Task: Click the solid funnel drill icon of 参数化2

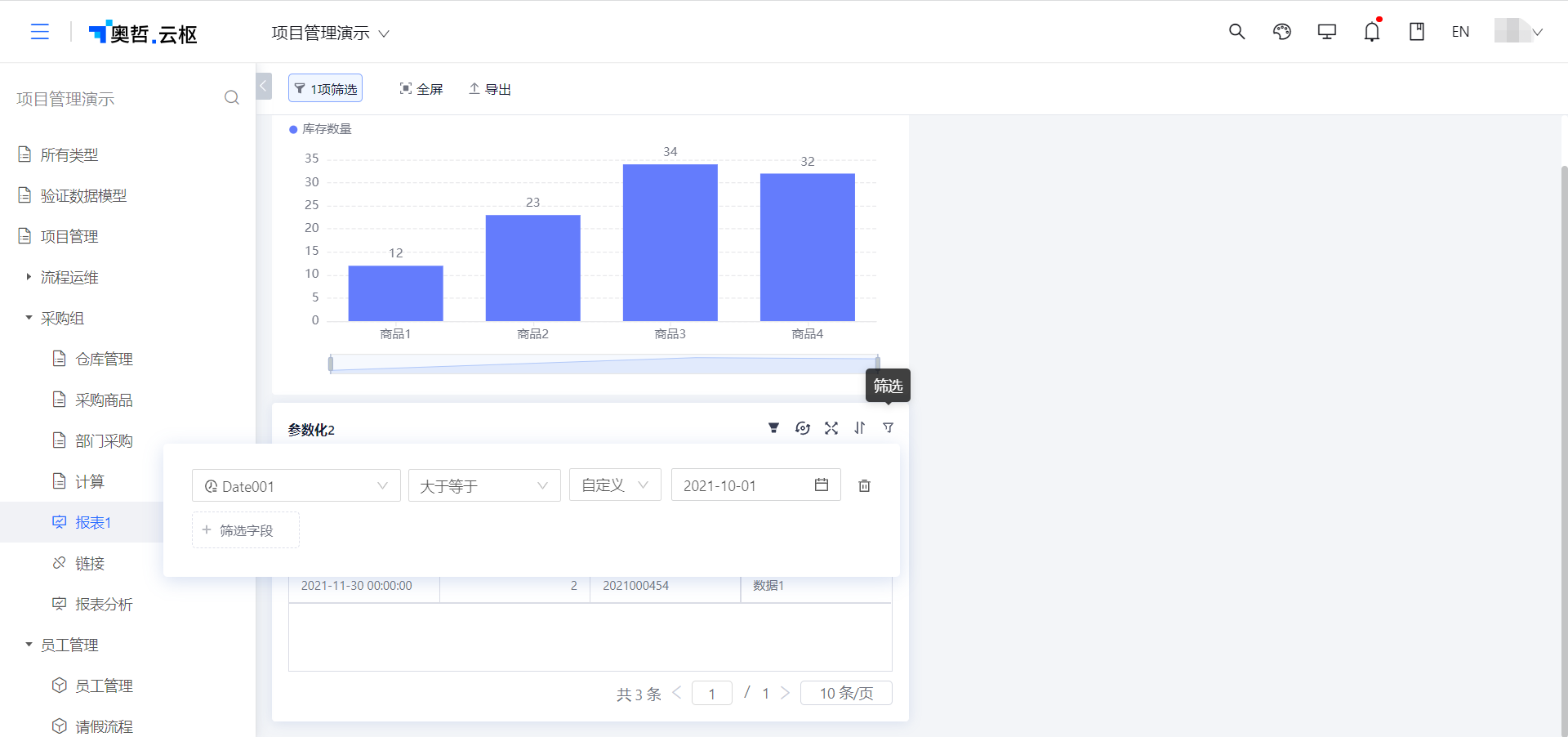Action: (773, 428)
